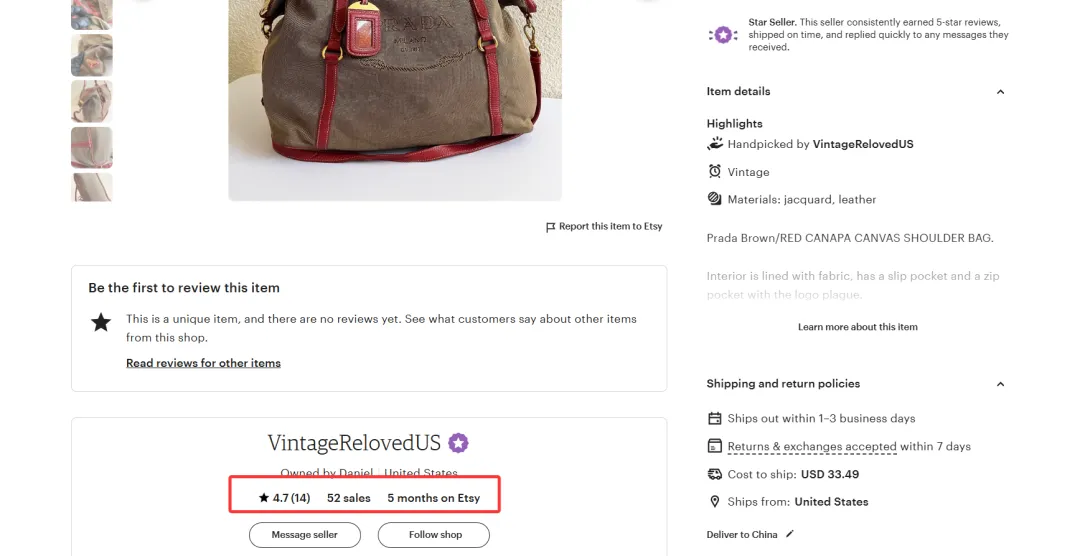Click Report this item to Etsy
This screenshot has width=1080, height=556.
(x=610, y=227)
